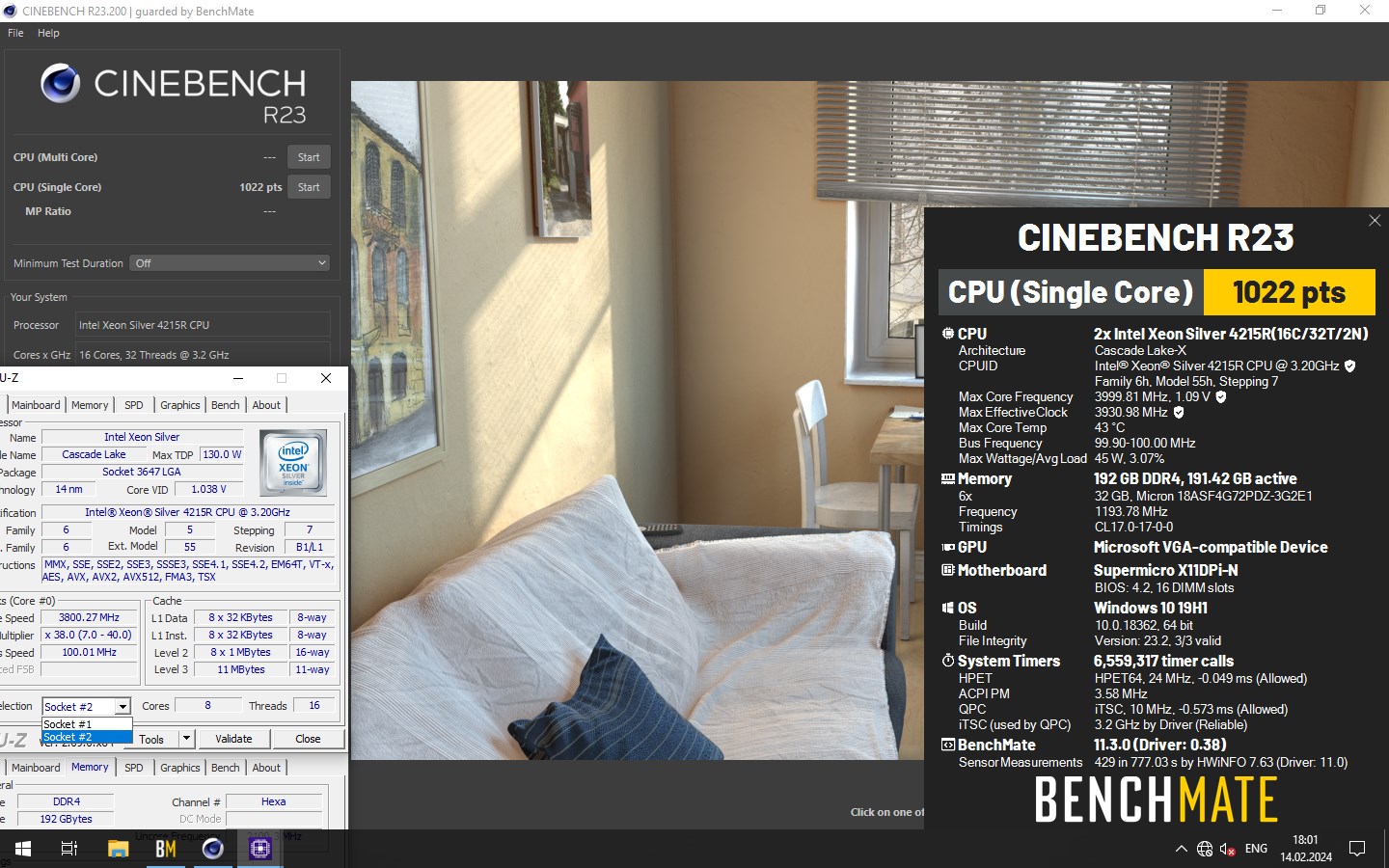This screenshot has width=1389, height=868.
Task: Open the File menu in Cinebench
Action: 15,33
